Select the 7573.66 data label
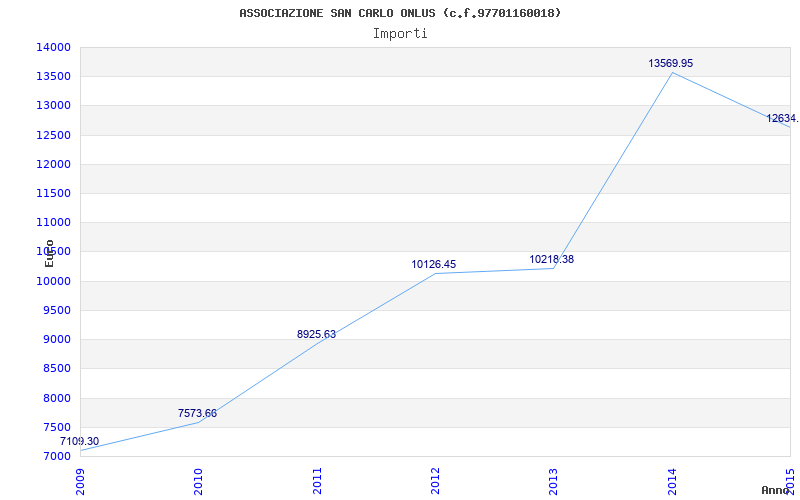 coord(197,413)
